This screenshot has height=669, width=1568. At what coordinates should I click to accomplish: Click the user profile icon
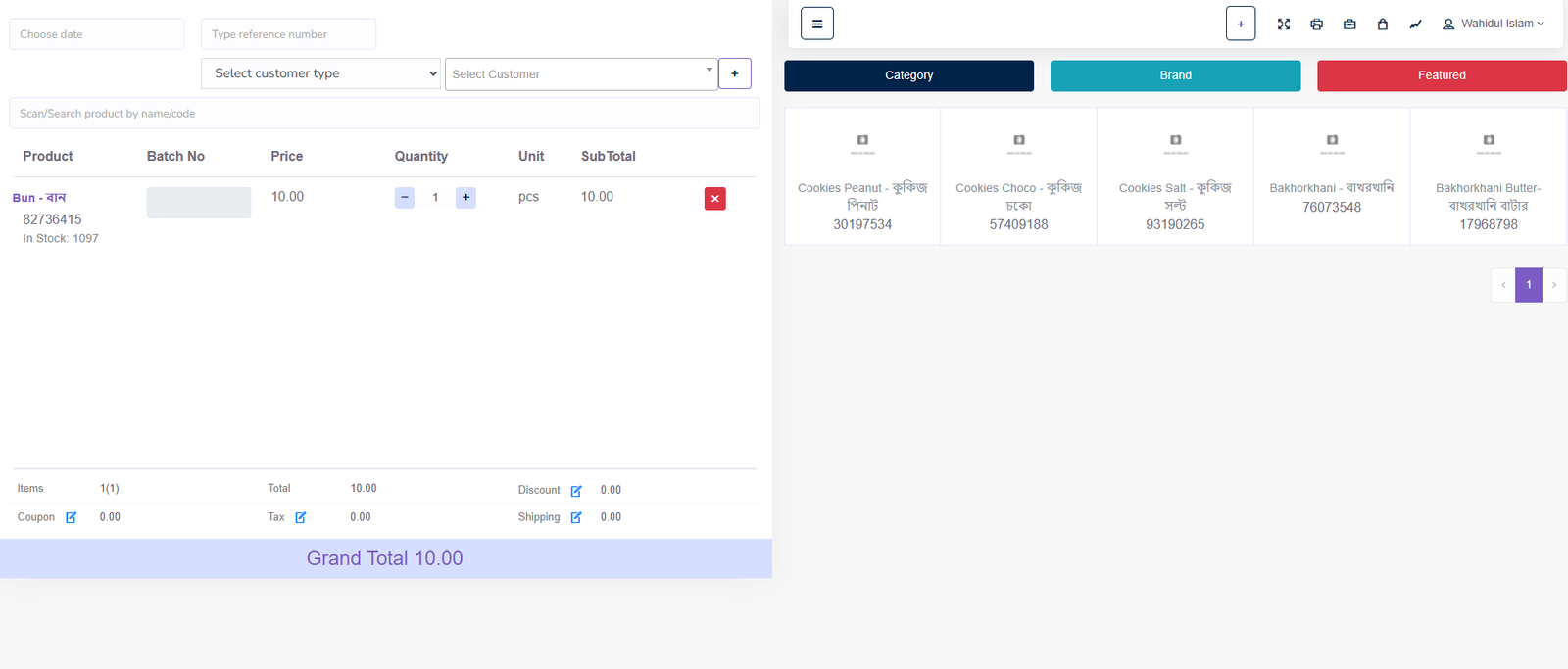[1447, 24]
